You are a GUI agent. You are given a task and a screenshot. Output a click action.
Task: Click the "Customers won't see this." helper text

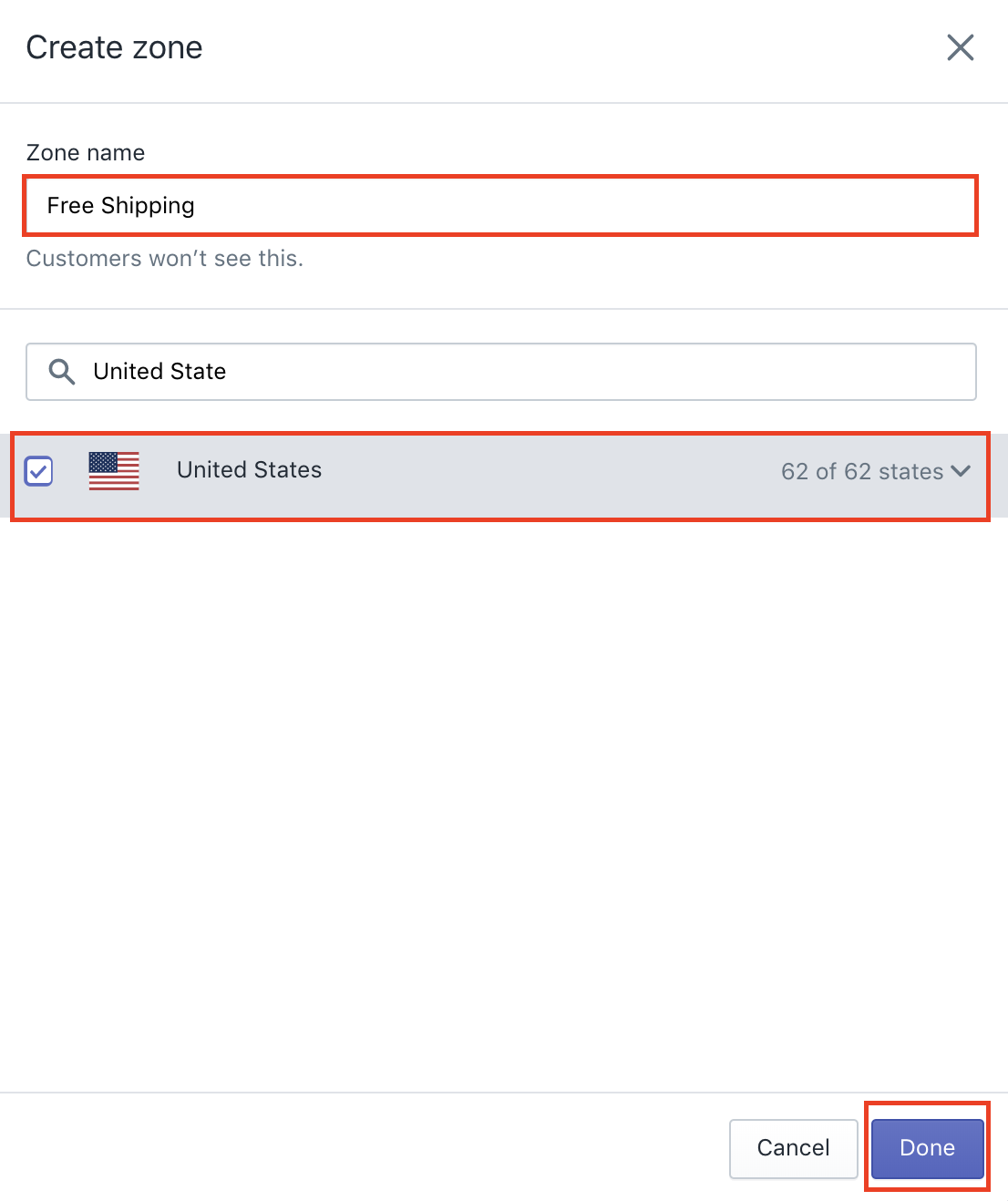tap(164, 259)
